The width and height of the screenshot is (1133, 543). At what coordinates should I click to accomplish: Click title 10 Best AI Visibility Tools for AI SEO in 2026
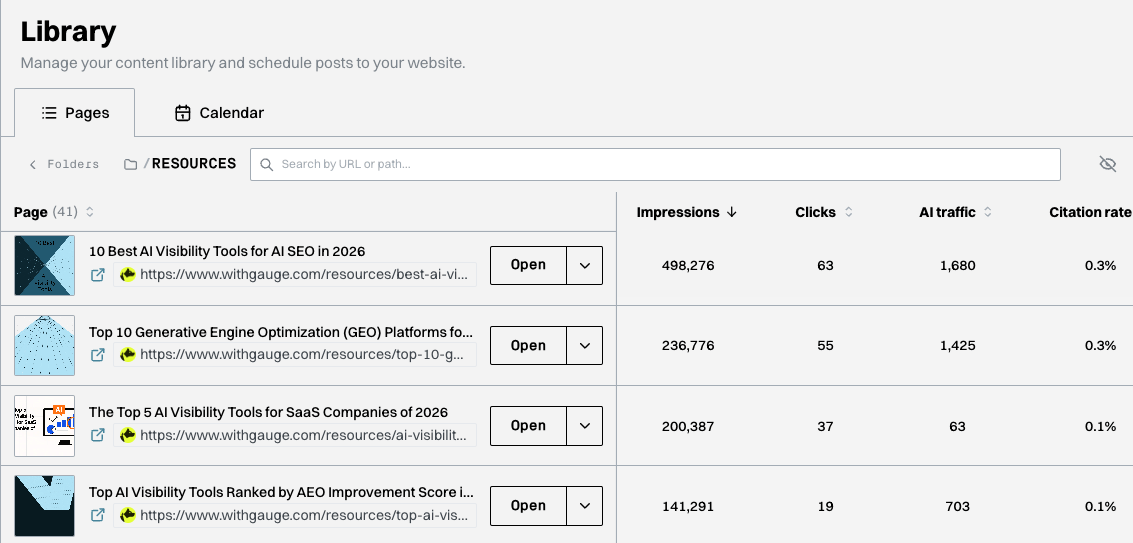(x=227, y=252)
